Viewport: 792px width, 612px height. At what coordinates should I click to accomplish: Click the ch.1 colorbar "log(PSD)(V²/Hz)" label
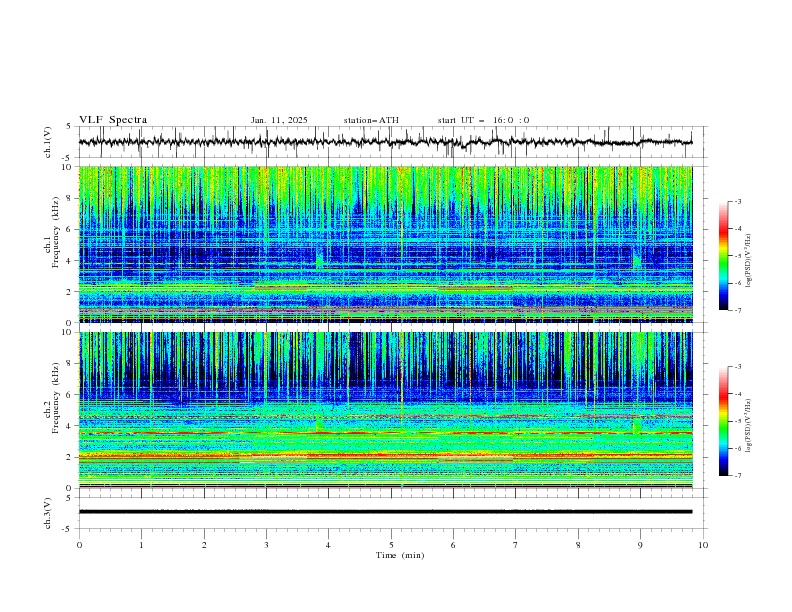pos(749,261)
